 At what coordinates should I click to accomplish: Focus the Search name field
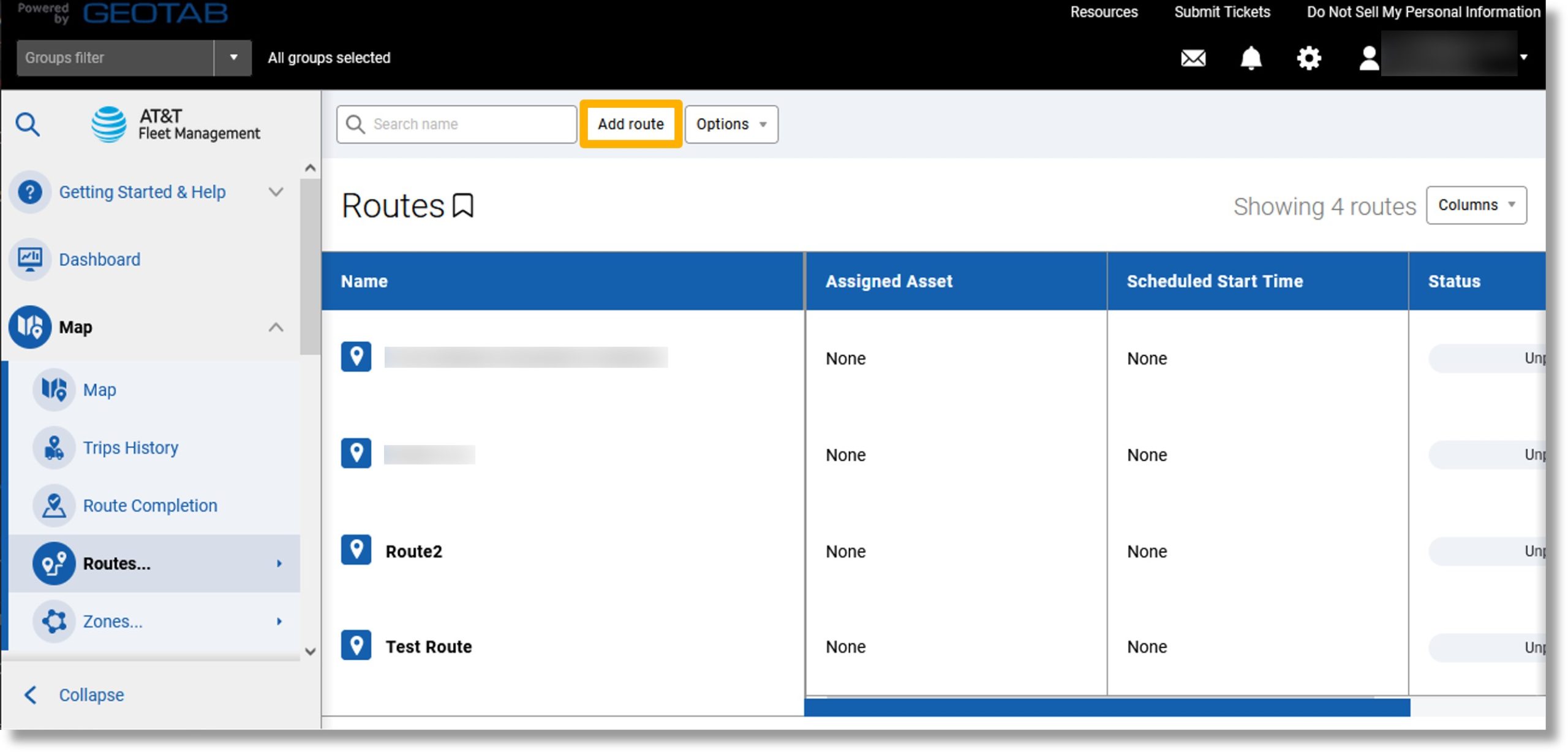pos(456,124)
